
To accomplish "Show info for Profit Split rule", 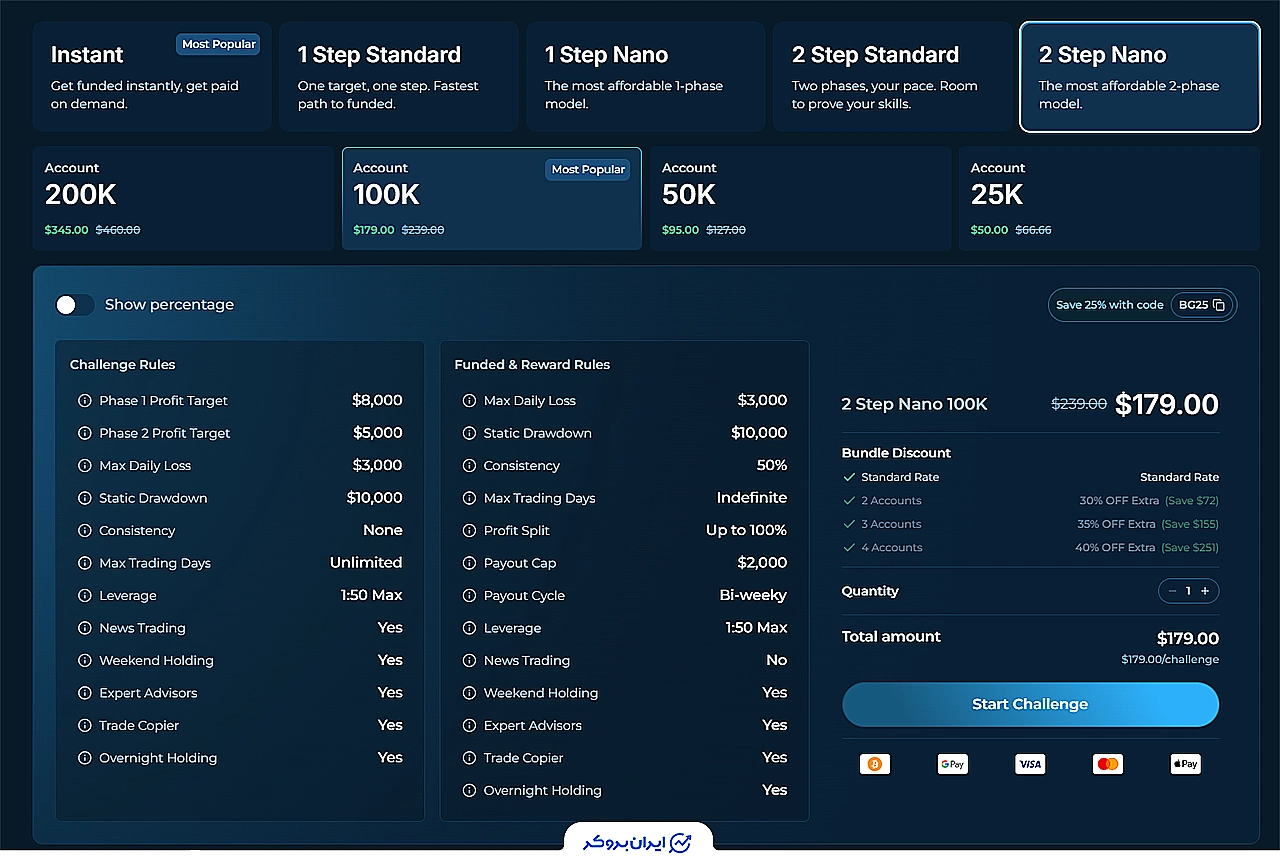I will (x=469, y=531).
